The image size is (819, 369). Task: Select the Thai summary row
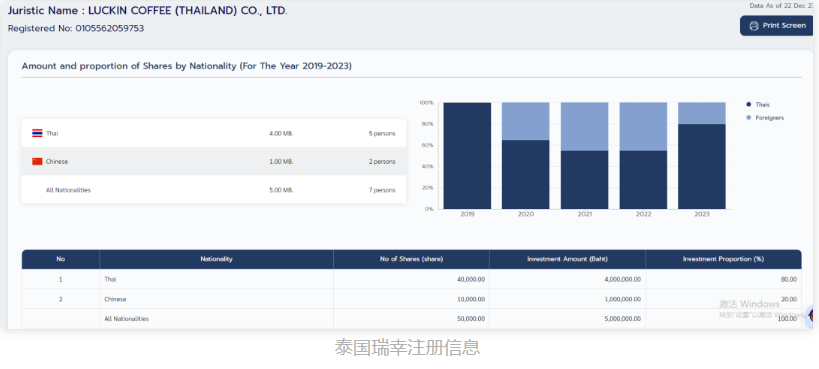point(214,133)
